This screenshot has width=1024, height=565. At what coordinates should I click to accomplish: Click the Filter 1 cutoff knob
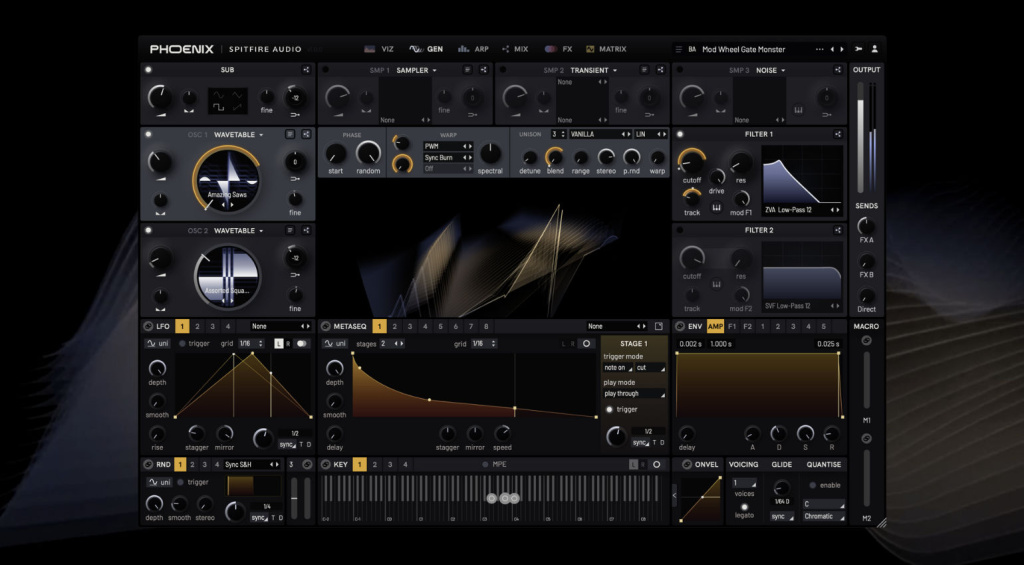691,161
